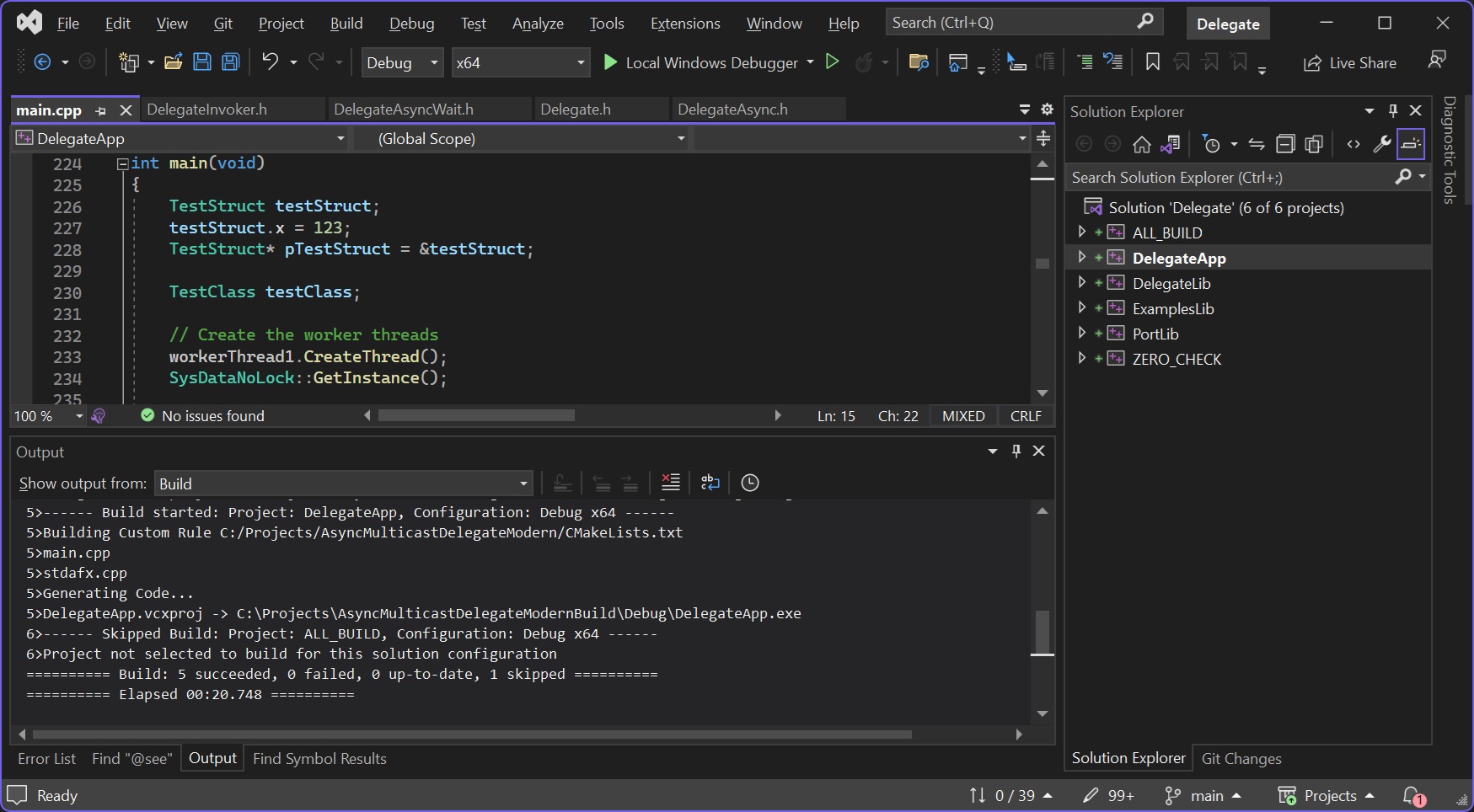
Task: Open the Find in Files toolbar icon
Action: pos(919,62)
